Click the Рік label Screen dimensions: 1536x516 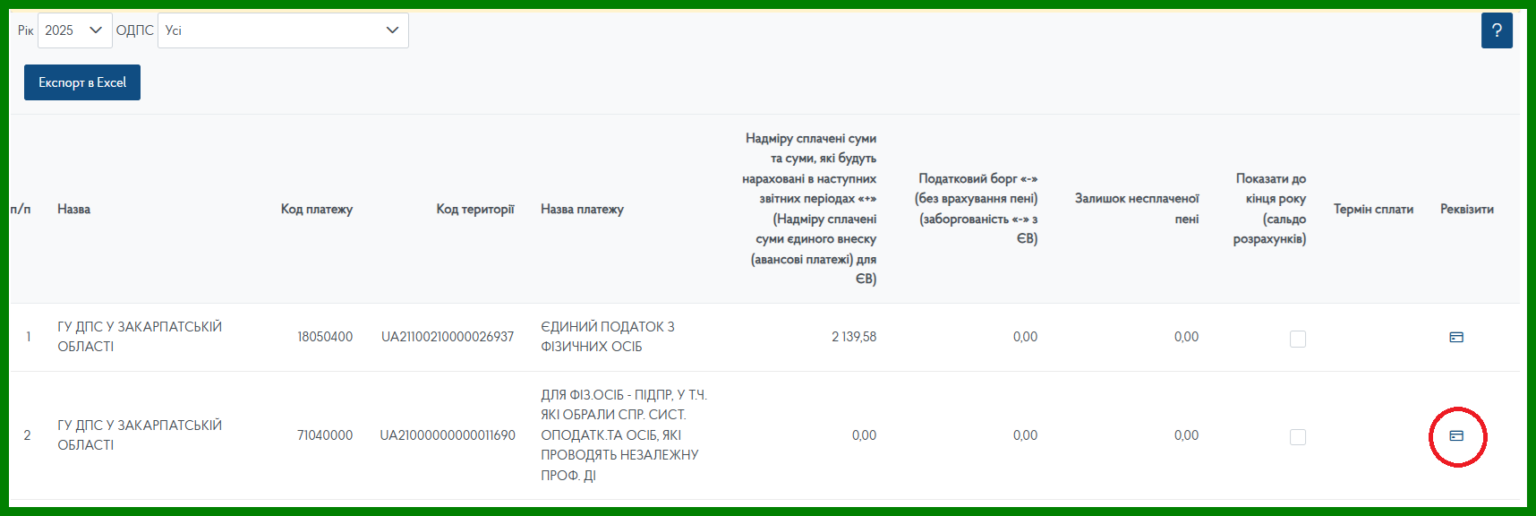pyautogui.click(x=26, y=31)
